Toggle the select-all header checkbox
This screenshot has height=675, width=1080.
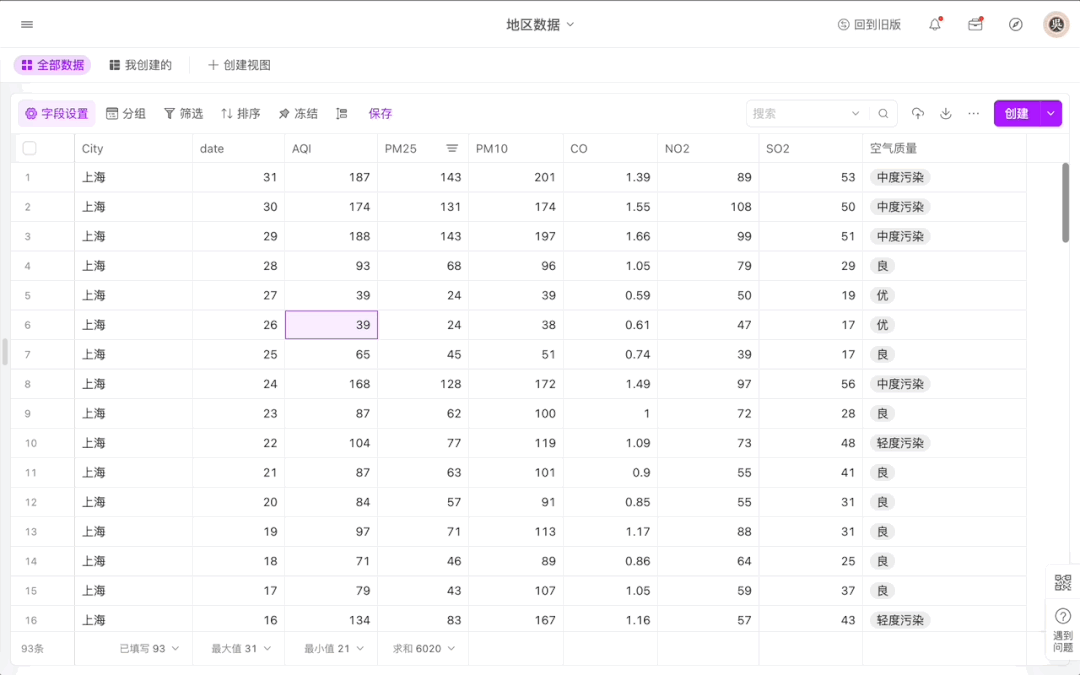[x=29, y=148]
